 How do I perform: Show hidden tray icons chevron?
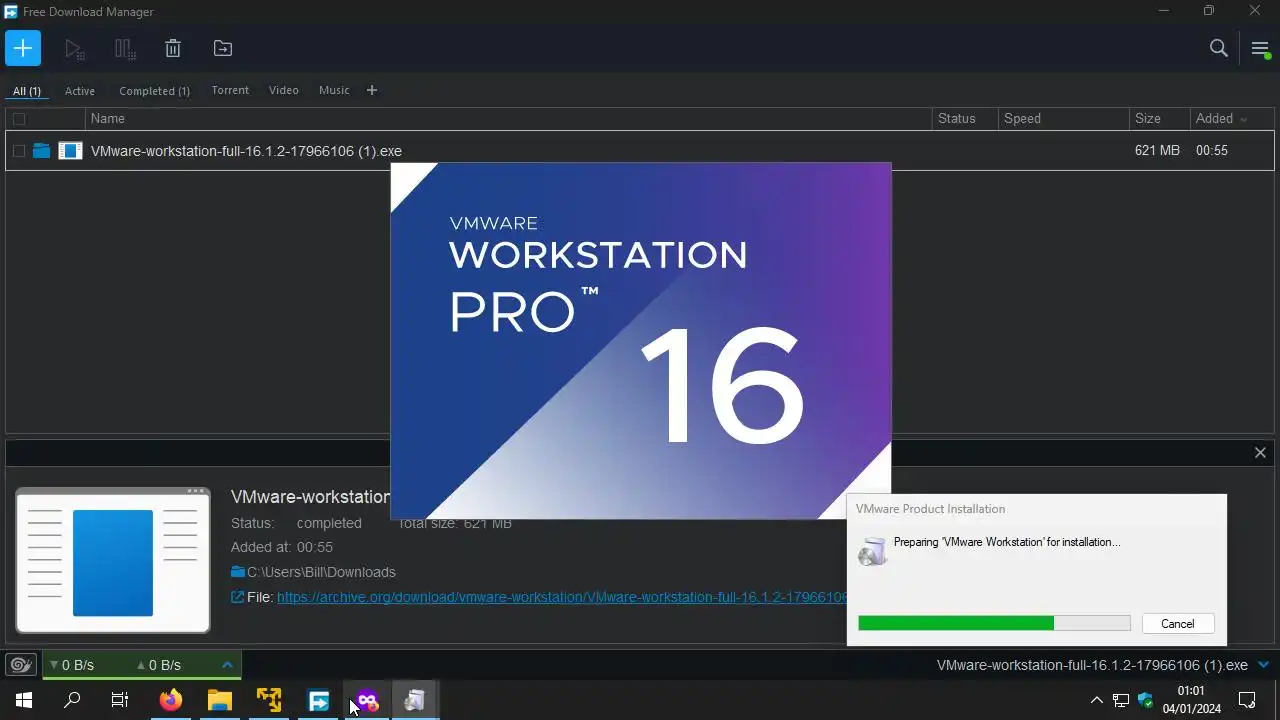[1096, 700]
